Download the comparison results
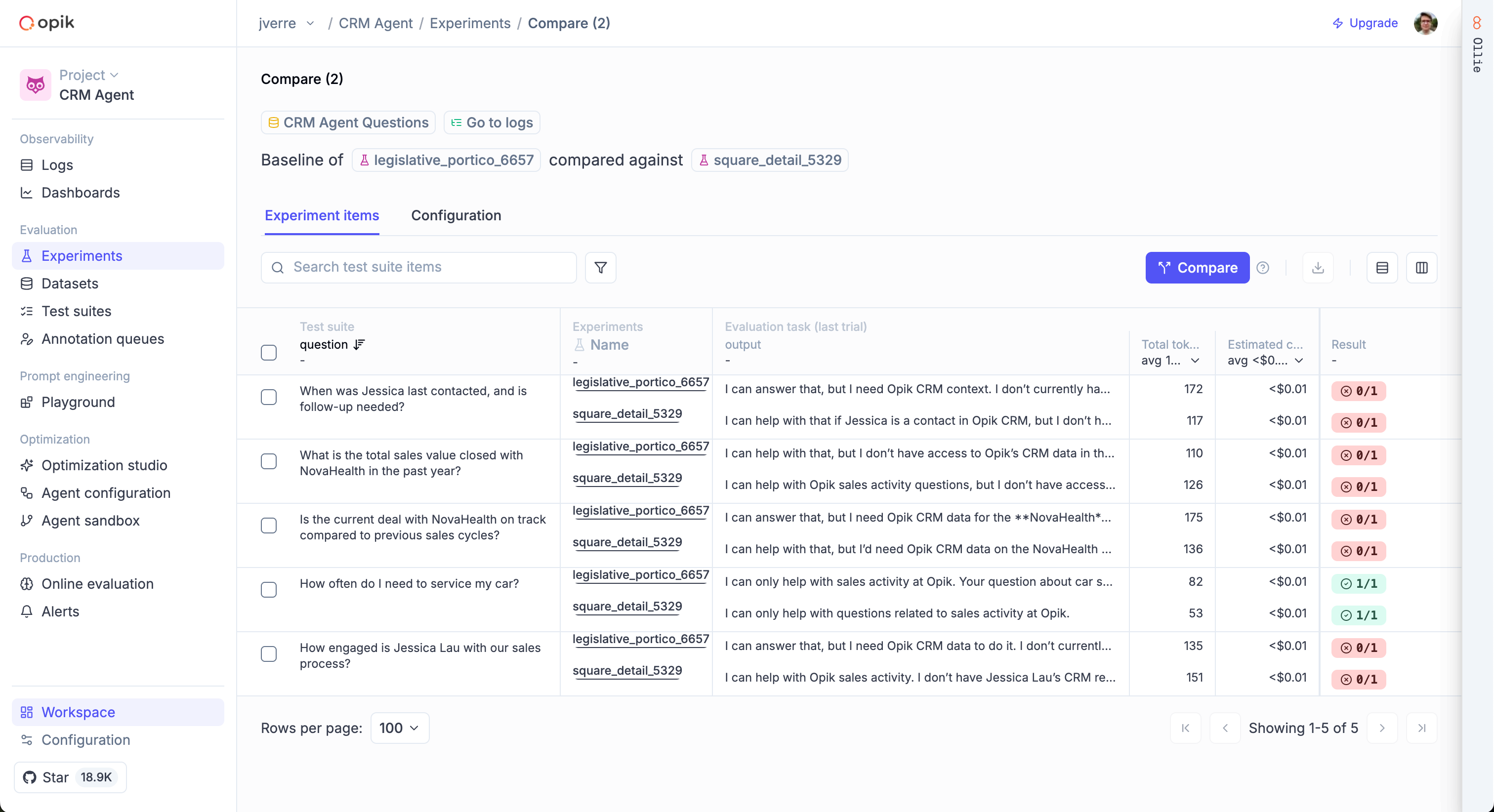The width and height of the screenshot is (1494, 812). (1318, 267)
